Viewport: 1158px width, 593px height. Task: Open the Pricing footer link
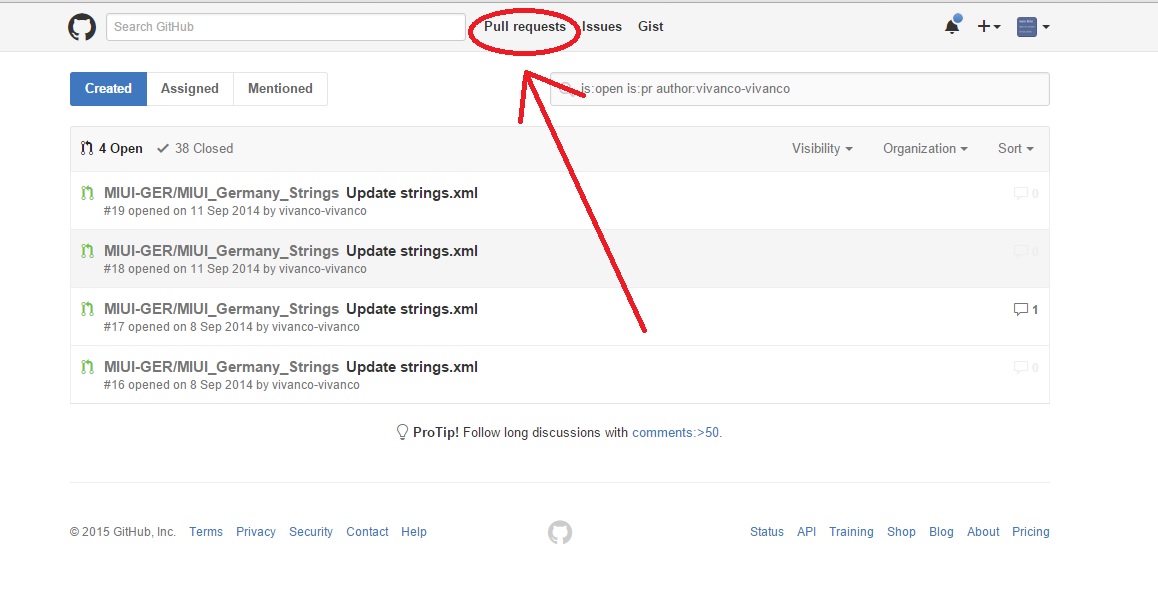(1030, 532)
